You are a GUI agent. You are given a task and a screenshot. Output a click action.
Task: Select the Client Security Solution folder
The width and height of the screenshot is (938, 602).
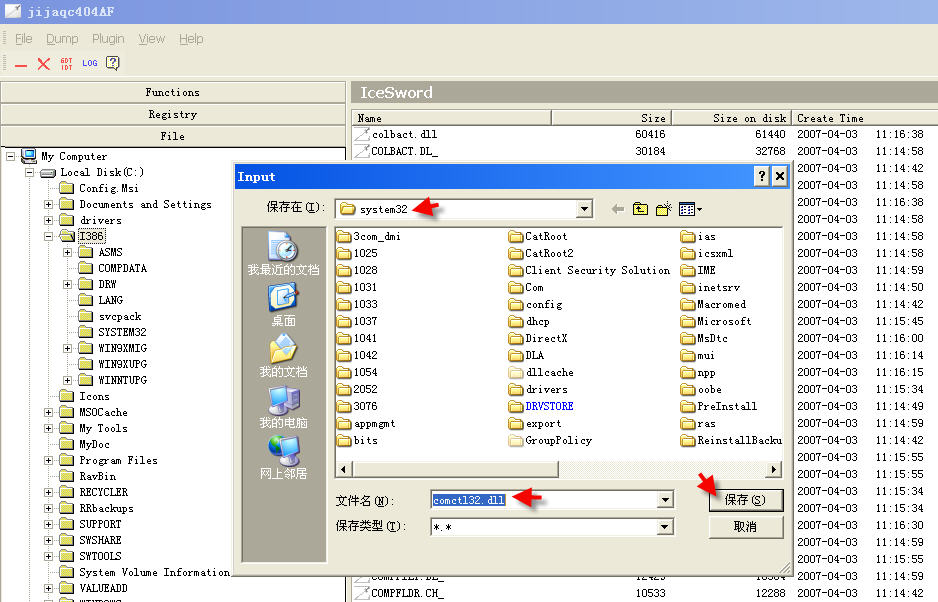coord(589,270)
